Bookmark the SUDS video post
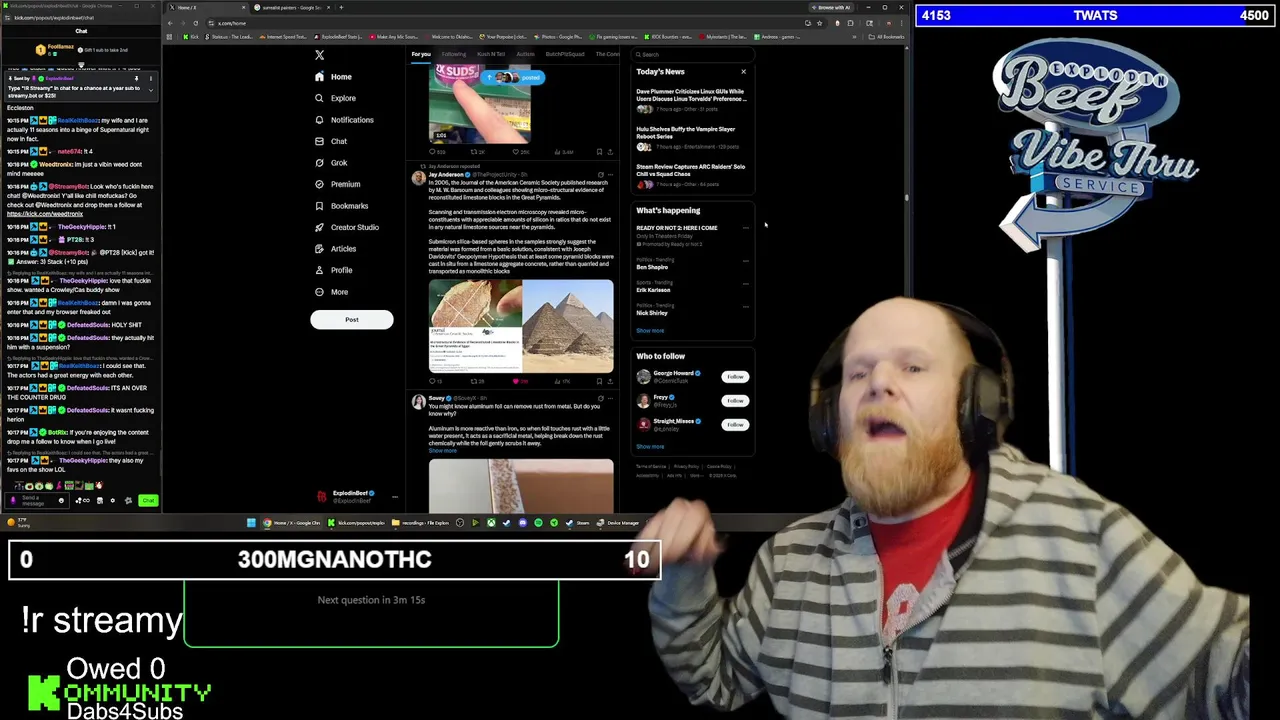Image resolution: width=1280 pixels, height=720 pixels. (599, 152)
